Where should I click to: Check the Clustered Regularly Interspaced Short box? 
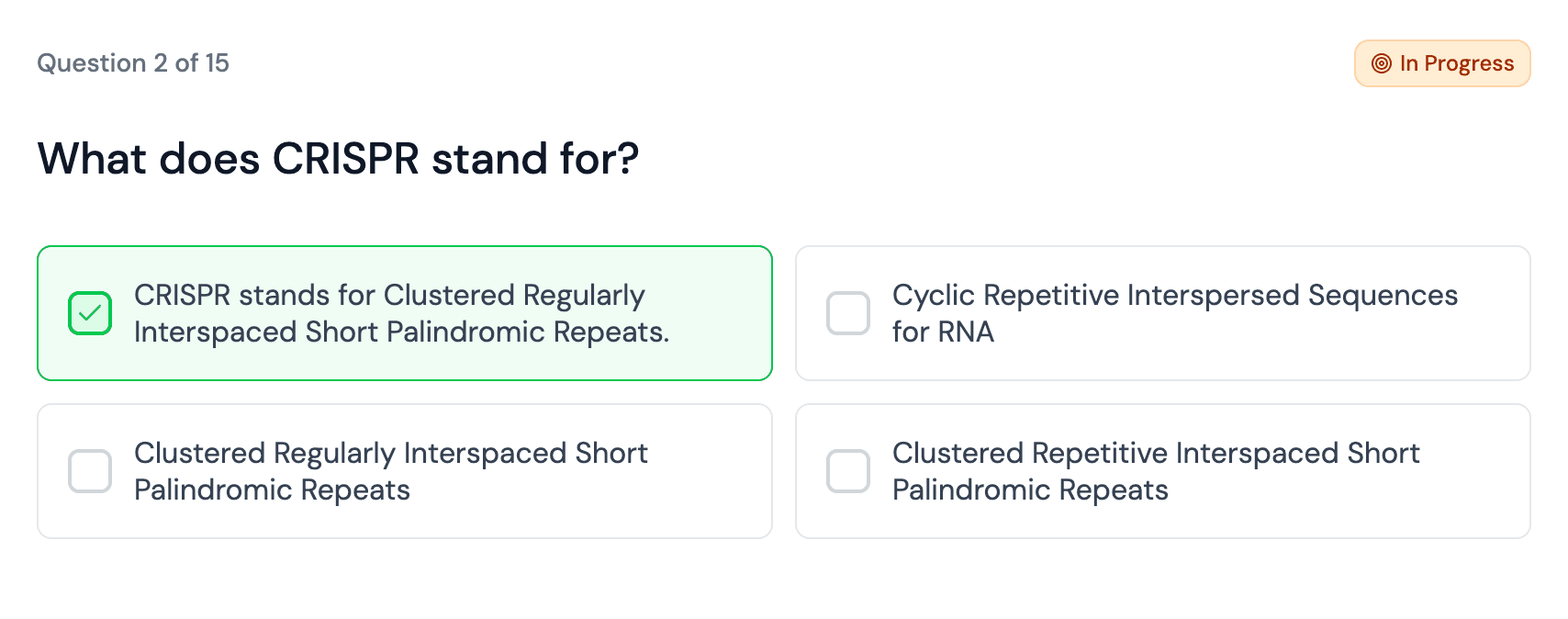(x=90, y=471)
